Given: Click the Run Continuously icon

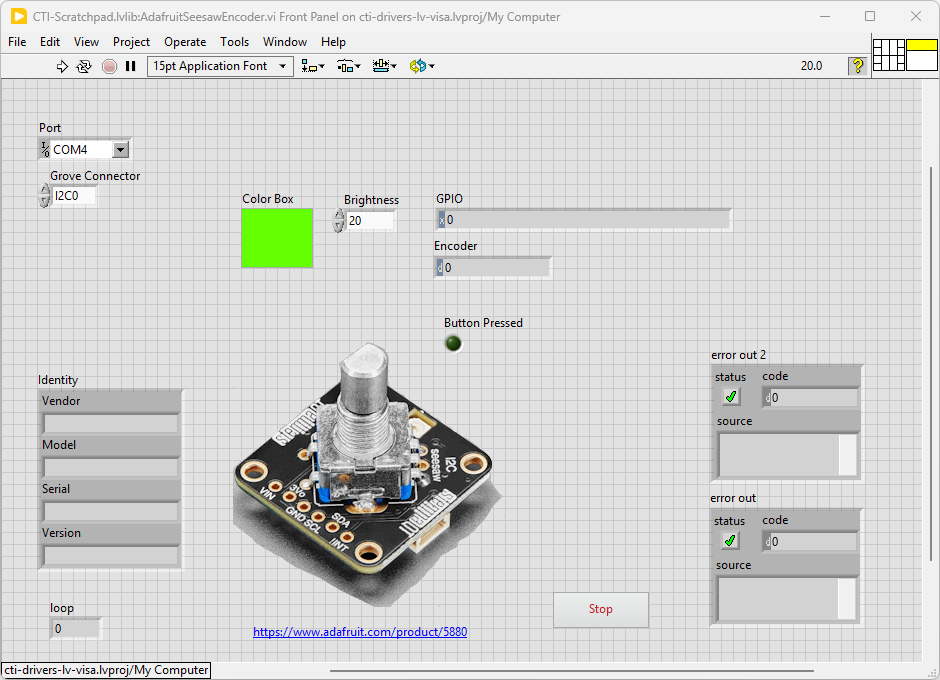Looking at the screenshot, I should 84,66.
